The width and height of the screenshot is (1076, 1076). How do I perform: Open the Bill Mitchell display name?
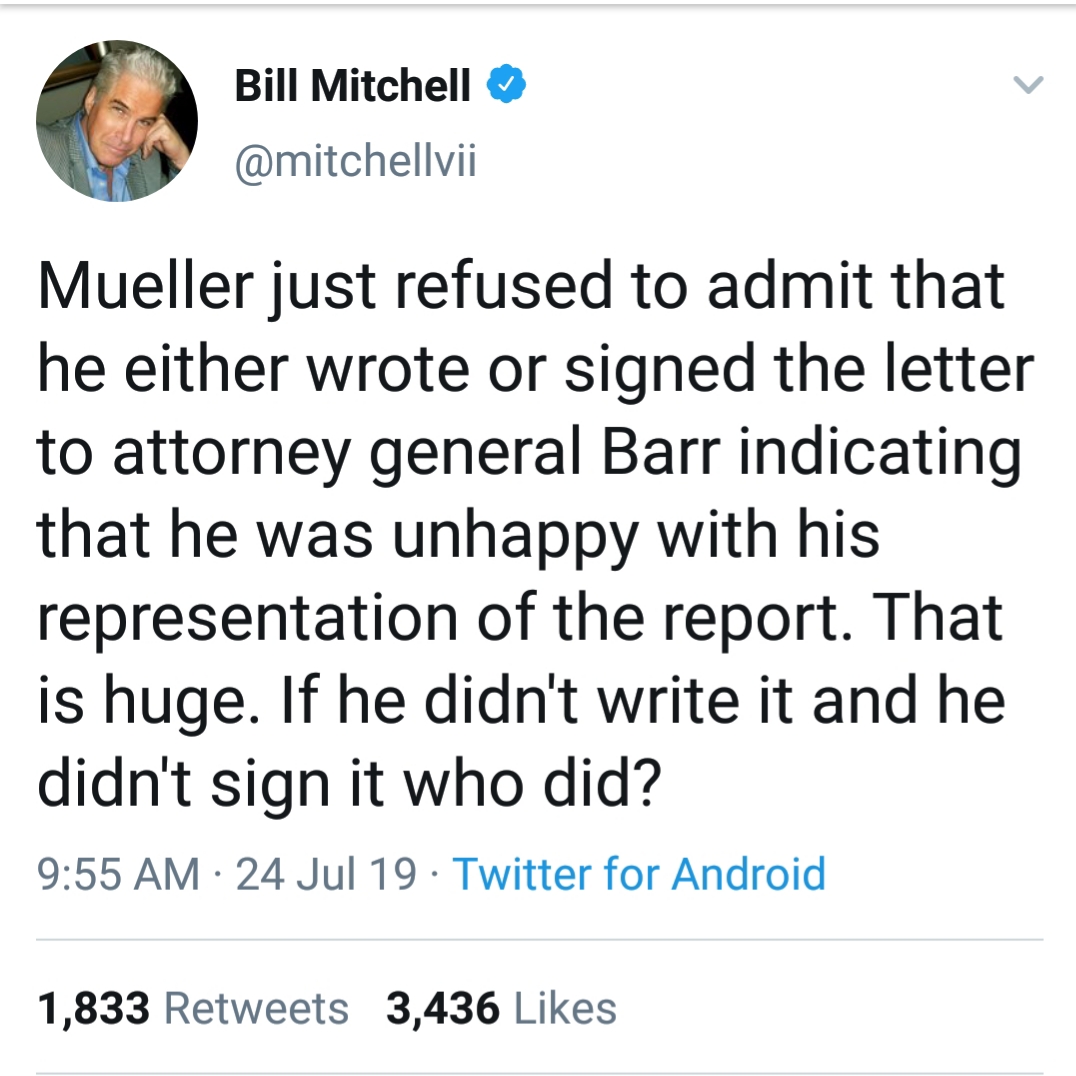tap(353, 85)
